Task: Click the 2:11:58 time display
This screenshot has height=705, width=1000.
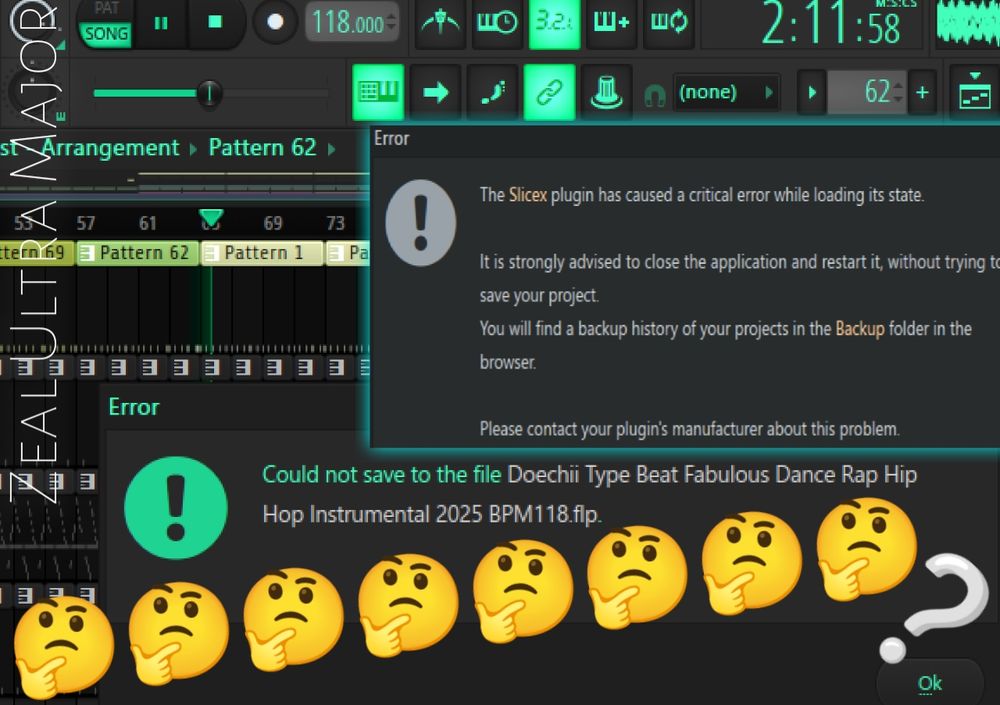Action: (x=831, y=24)
